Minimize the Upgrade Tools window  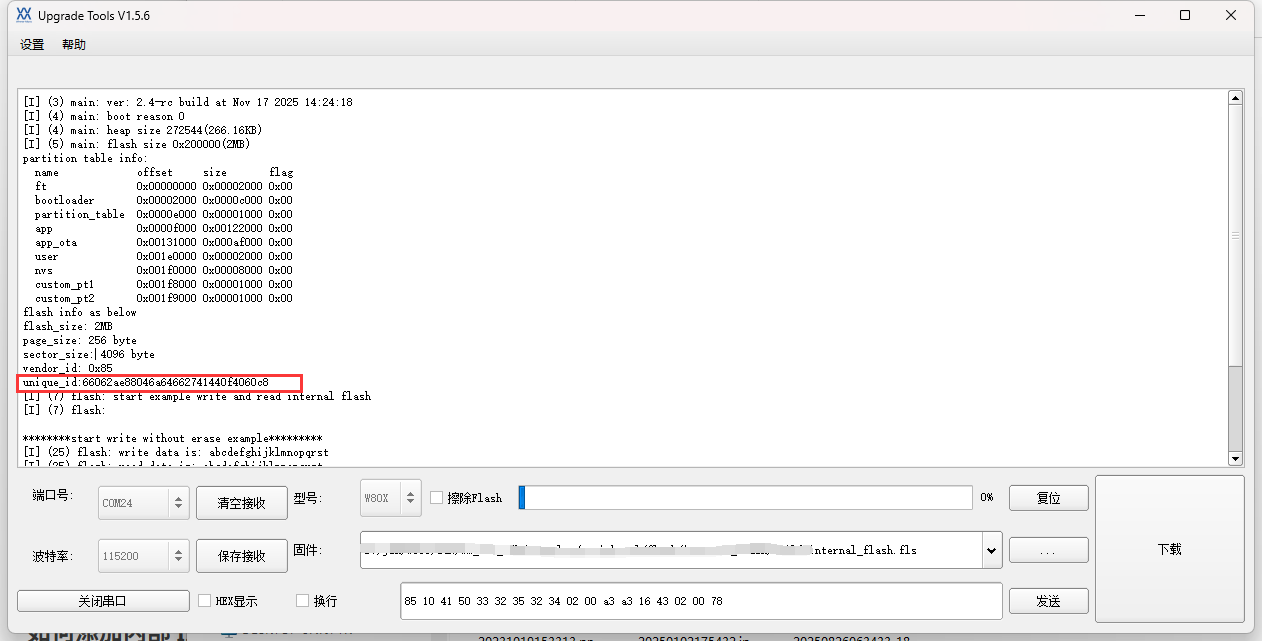coord(1139,16)
